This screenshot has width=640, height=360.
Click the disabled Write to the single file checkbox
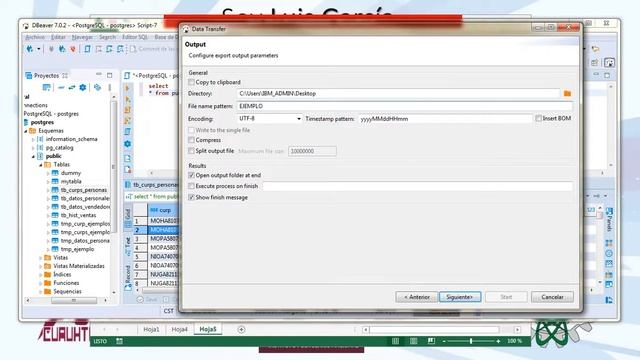point(191,130)
